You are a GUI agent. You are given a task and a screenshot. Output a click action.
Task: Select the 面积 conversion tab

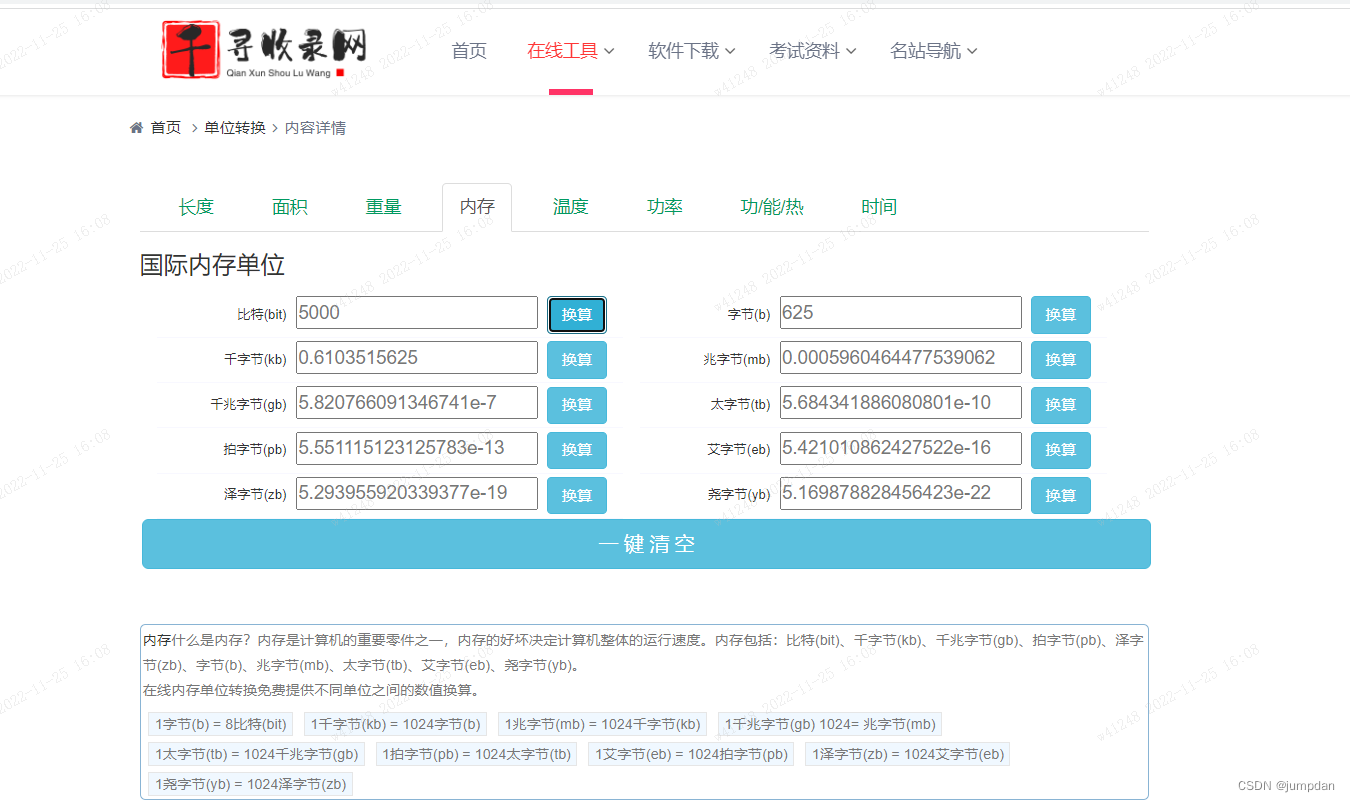(x=289, y=207)
